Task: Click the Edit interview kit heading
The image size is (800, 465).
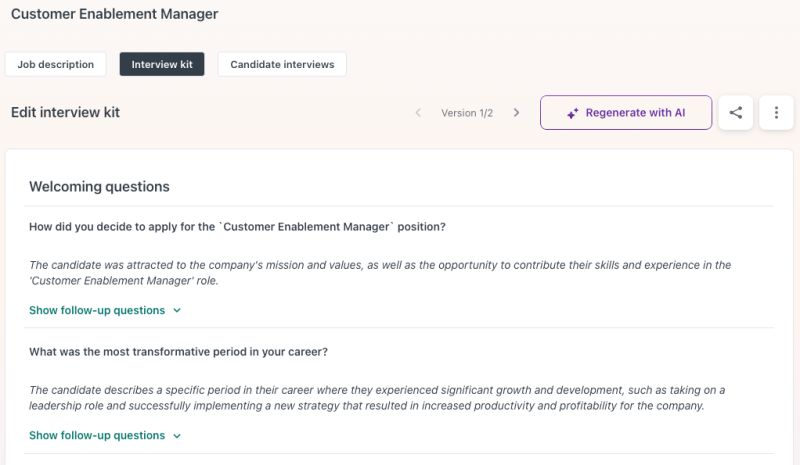Action: pyautogui.click(x=65, y=113)
